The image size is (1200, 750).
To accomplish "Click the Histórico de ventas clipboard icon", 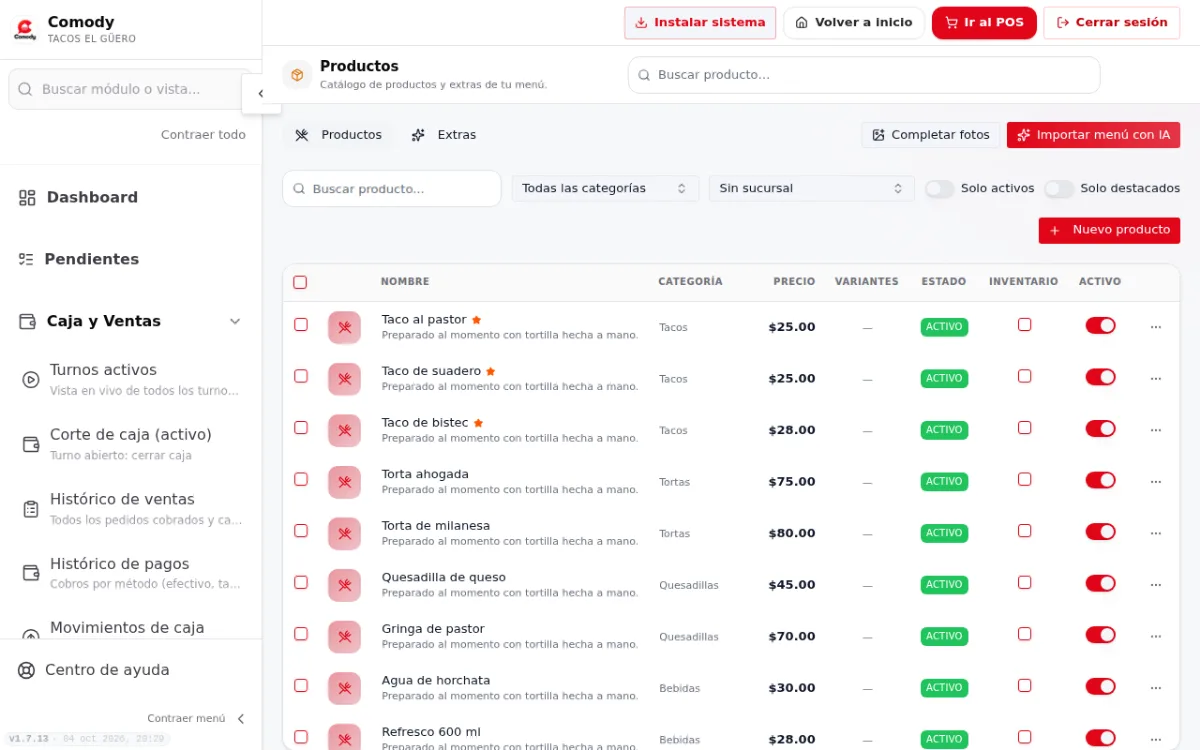I will (x=31, y=509).
